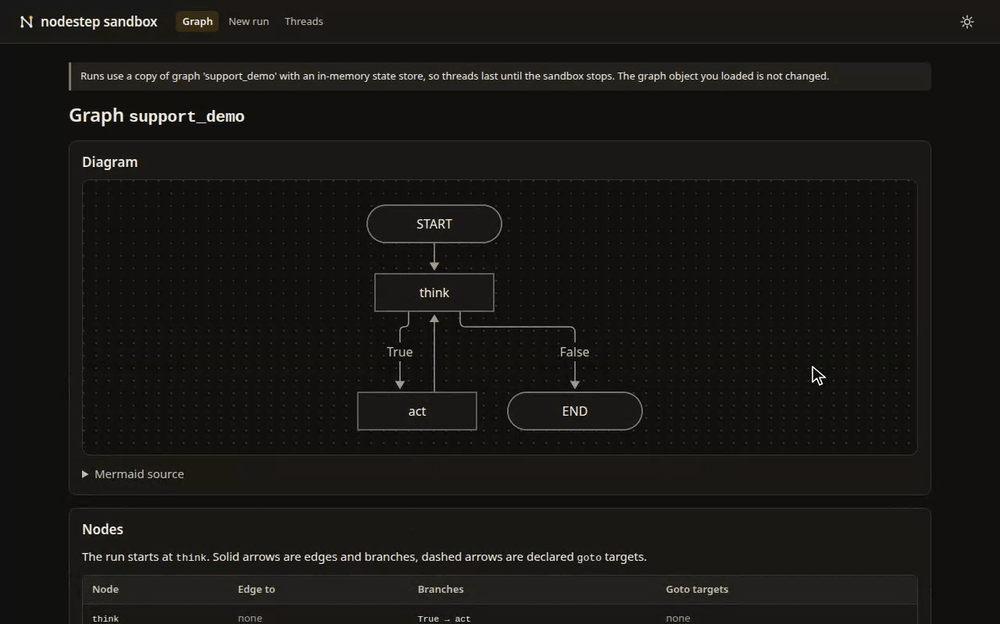Click the in-memory state store notice text
The height and width of the screenshot is (624, 1000).
point(455,76)
